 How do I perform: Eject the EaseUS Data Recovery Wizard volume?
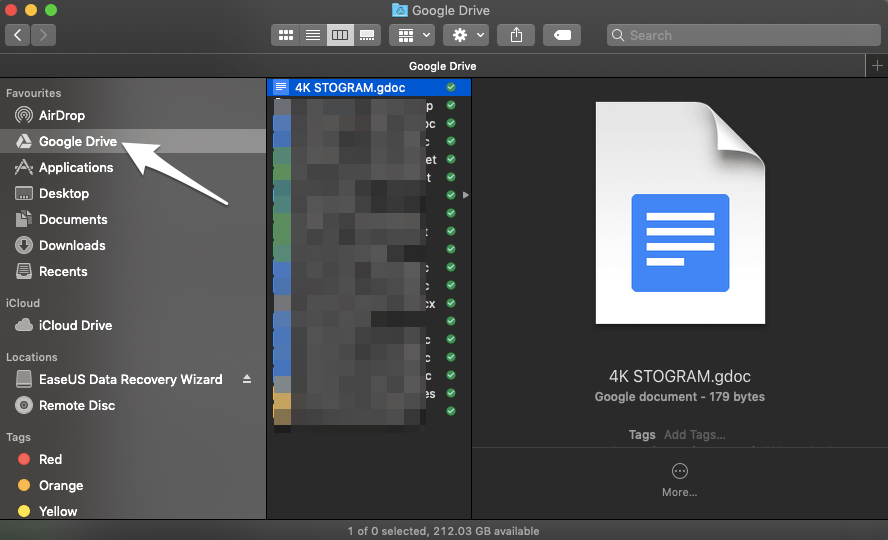247,379
